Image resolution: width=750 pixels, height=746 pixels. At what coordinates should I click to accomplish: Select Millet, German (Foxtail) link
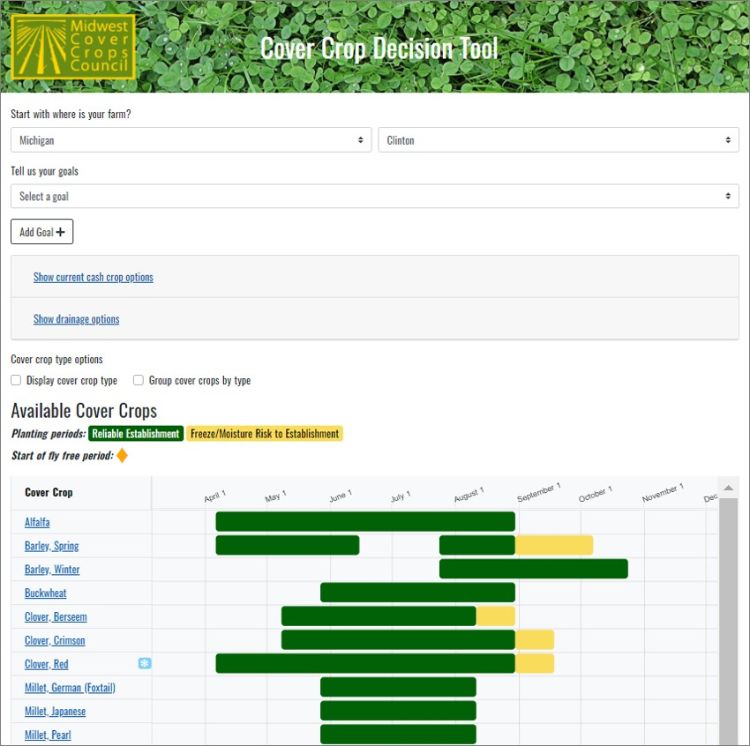[x=70, y=687]
